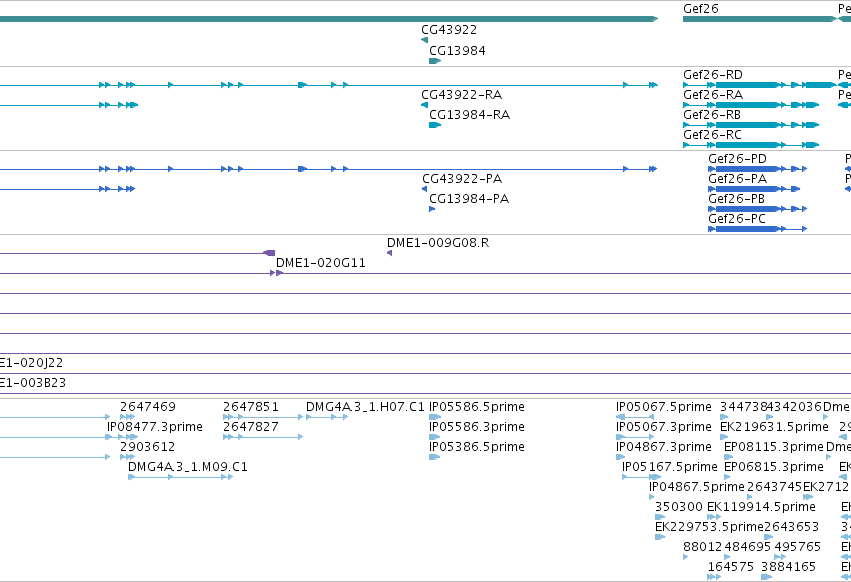Select the Gef26-RC transcript
Screen dimensions: 851x582
click(751, 145)
